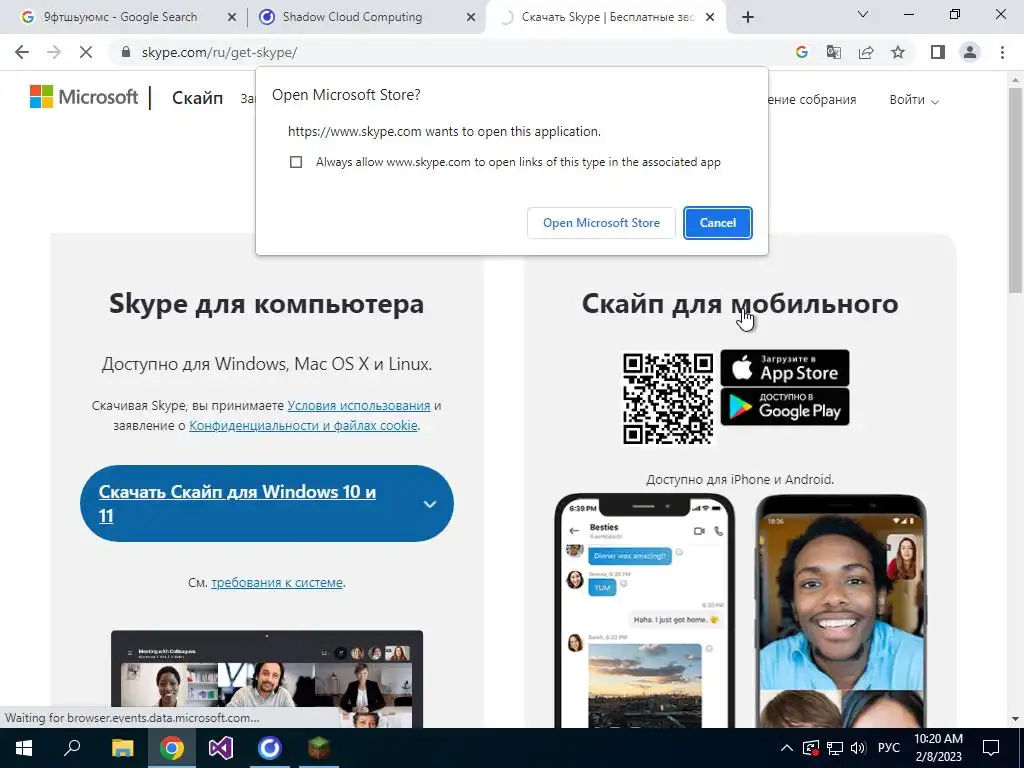
Task: Click the network tray icon
Action: click(x=835, y=748)
